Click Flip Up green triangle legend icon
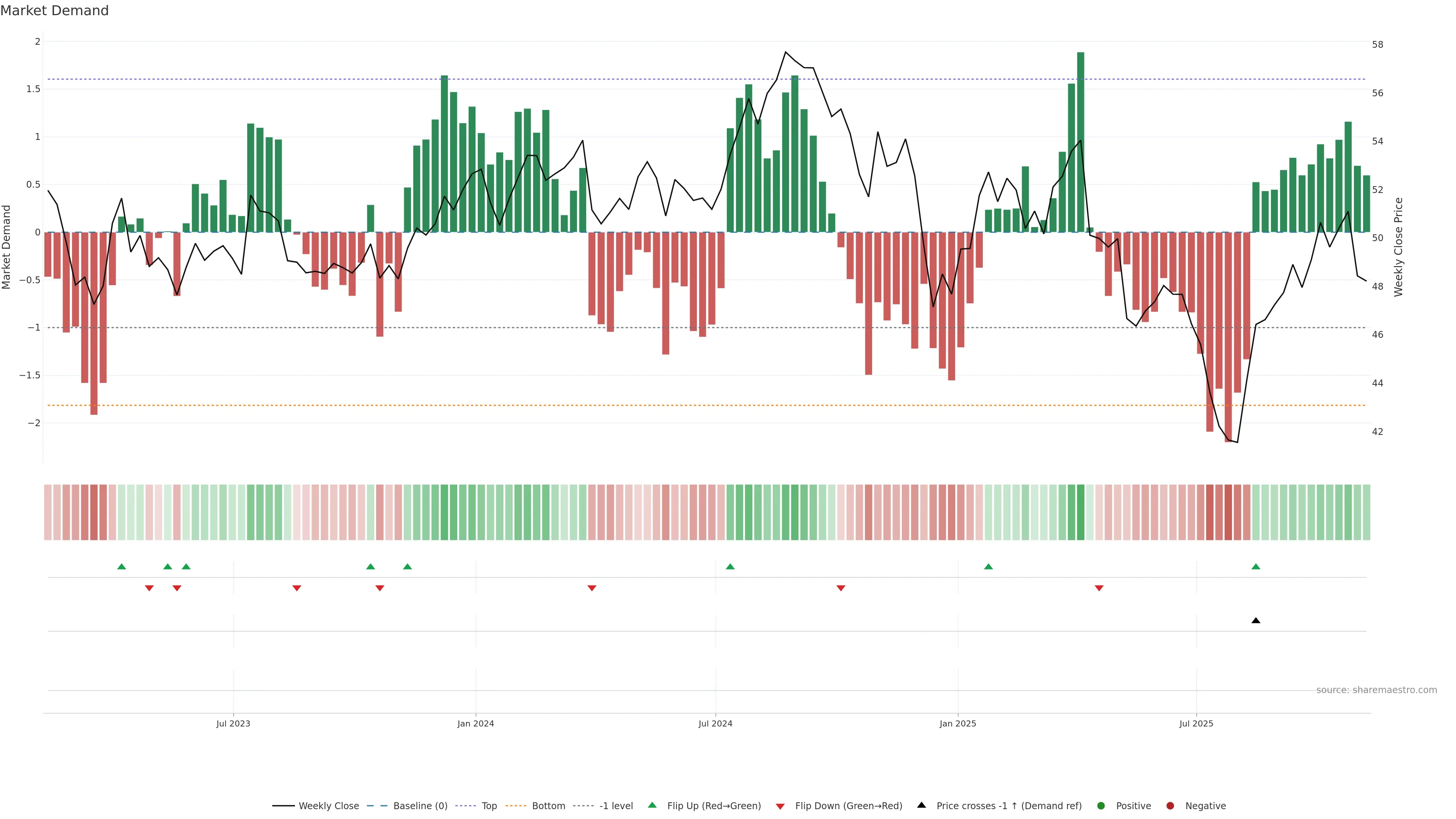This screenshot has height=819, width=1456. pos(652,805)
